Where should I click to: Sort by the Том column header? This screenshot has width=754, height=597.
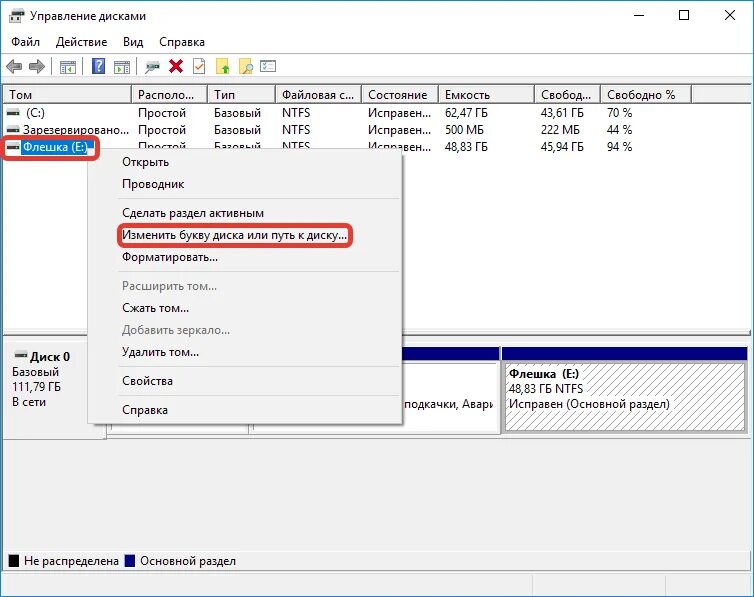67,95
